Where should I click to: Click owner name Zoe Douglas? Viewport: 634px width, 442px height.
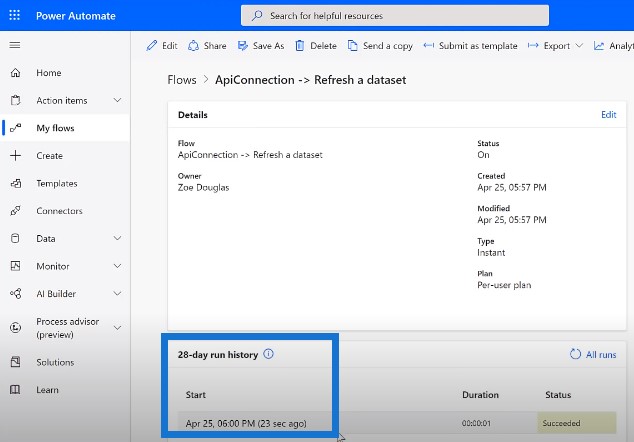point(203,187)
